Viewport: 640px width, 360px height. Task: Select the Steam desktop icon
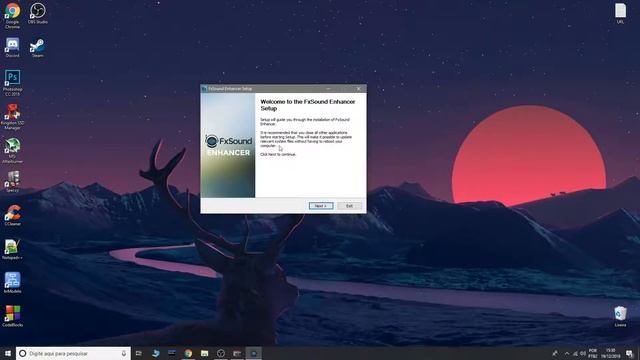(x=38, y=47)
